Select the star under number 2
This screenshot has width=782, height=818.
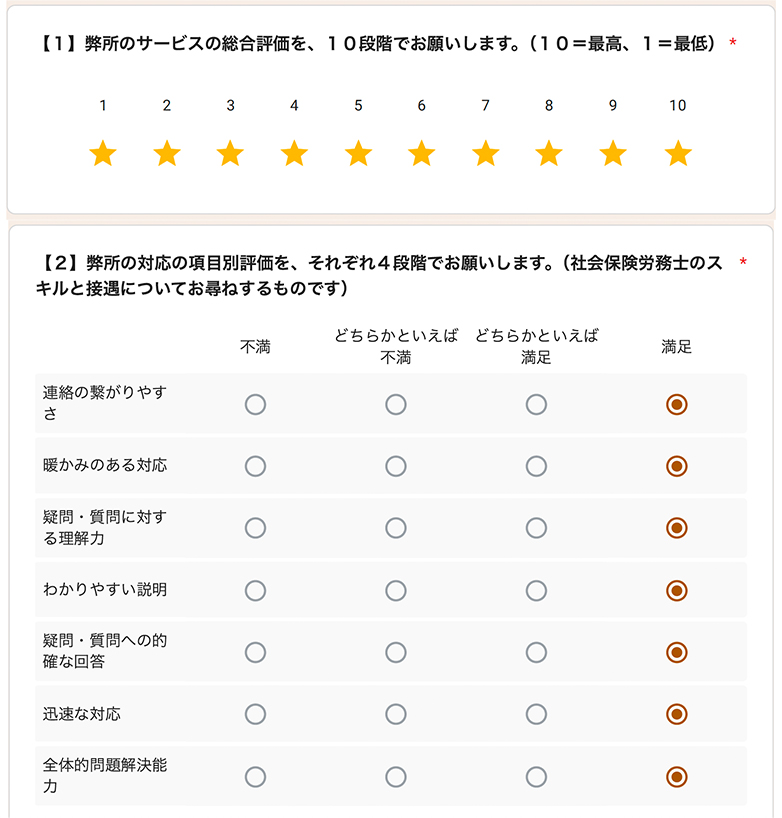pyautogui.click(x=167, y=153)
